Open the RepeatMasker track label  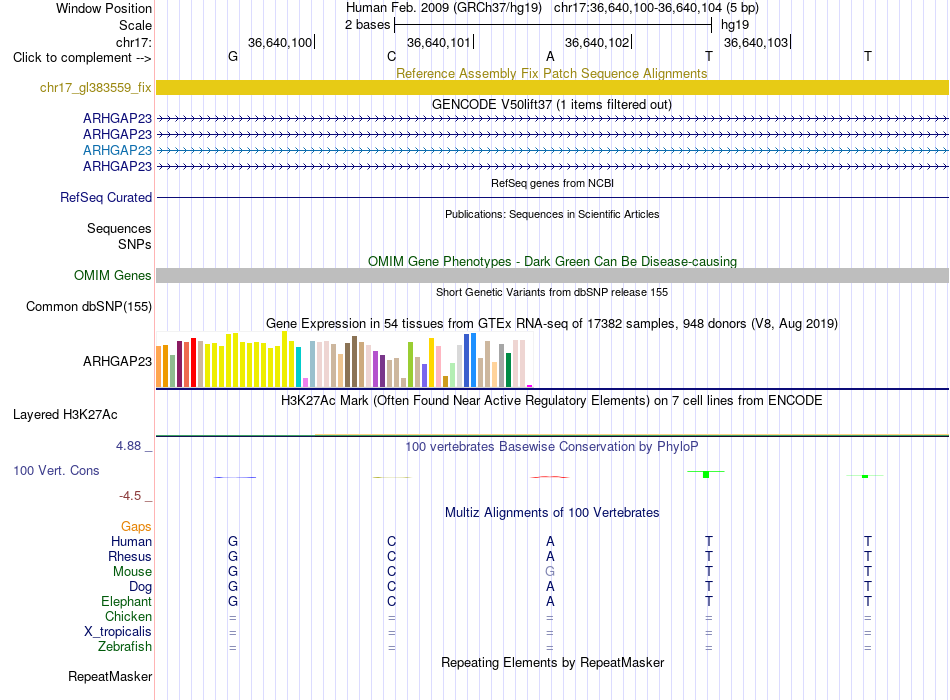[110, 677]
